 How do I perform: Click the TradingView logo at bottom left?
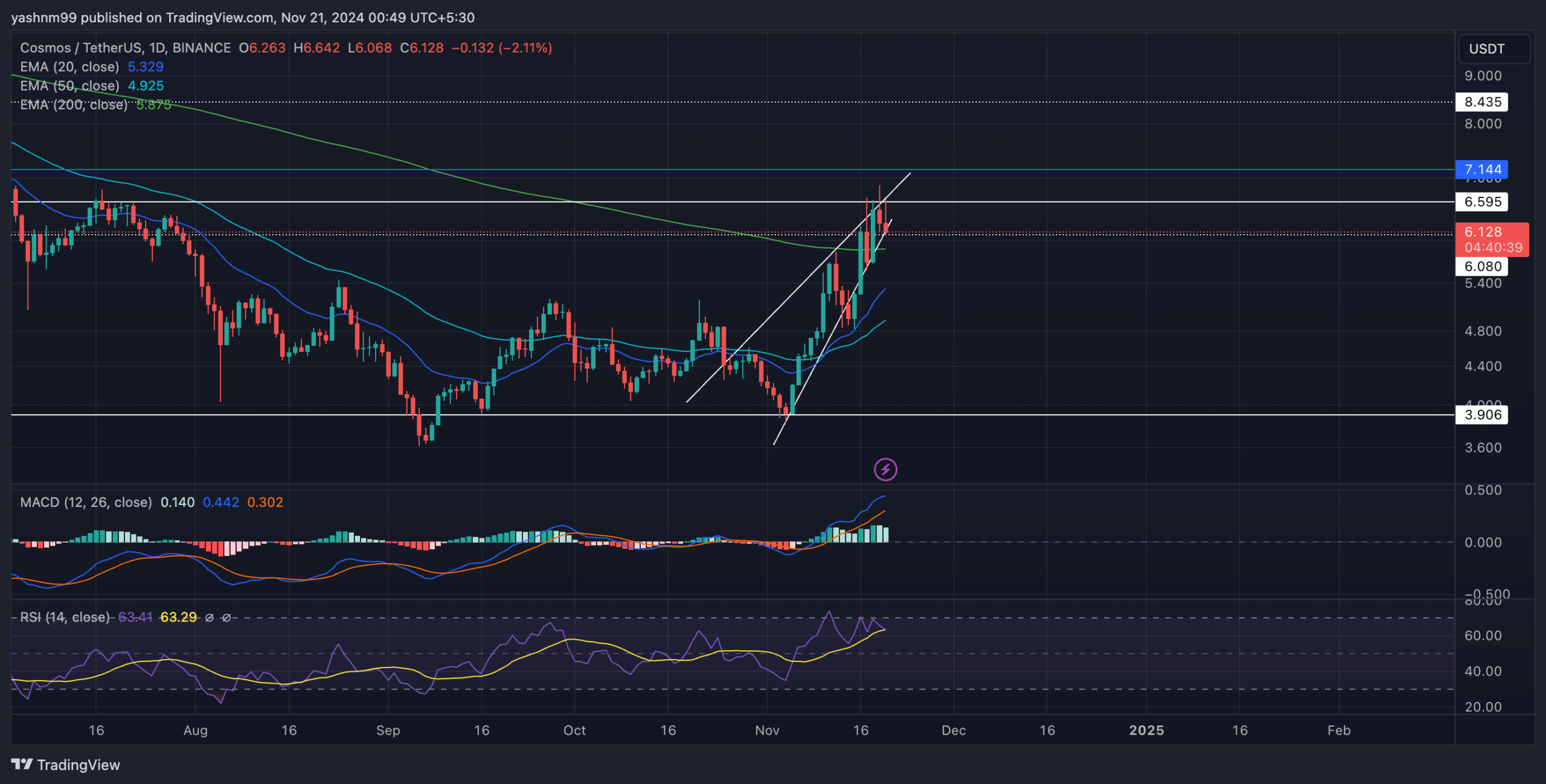click(65, 765)
